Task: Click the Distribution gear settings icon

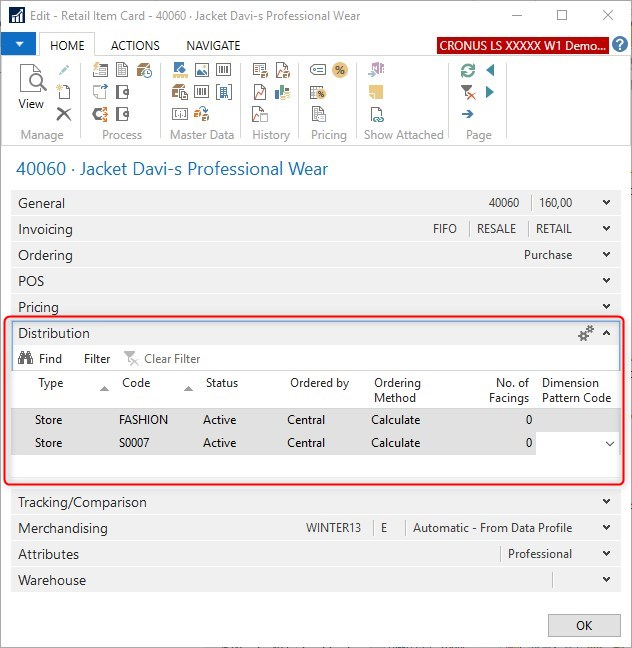Action: (586, 334)
